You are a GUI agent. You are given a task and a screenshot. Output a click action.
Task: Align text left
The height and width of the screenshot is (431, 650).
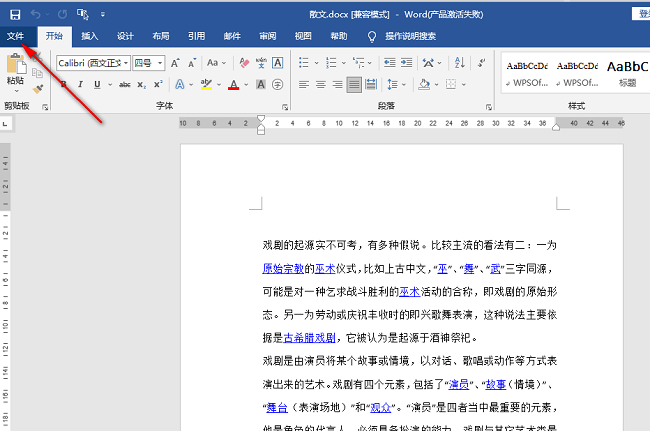click(x=304, y=85)
